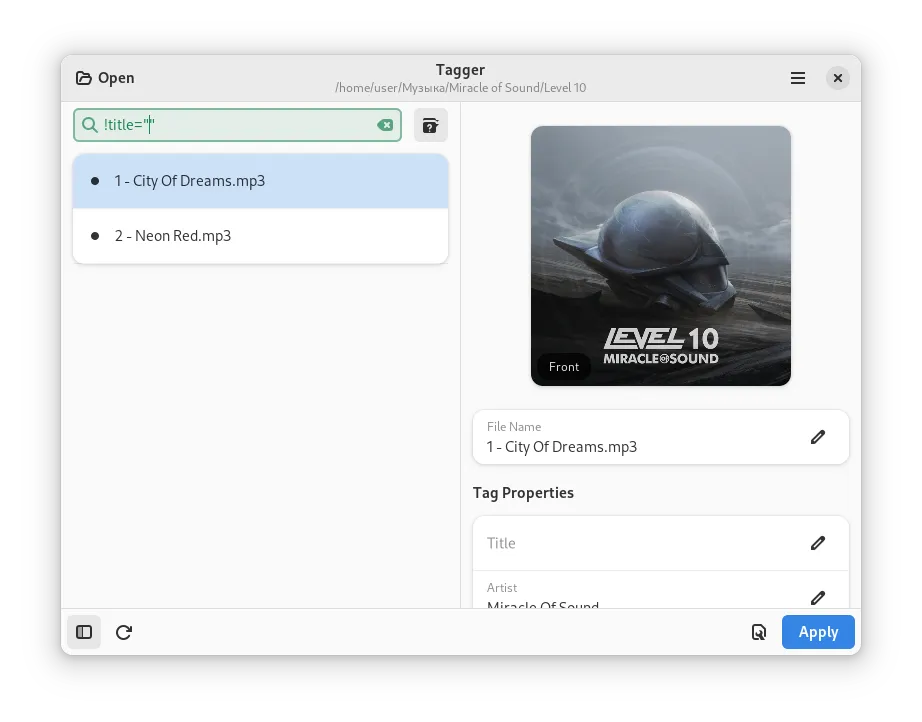Open the main hamburger menu
The height and width of the screenshot is (722, 922).
pos(797,78)
